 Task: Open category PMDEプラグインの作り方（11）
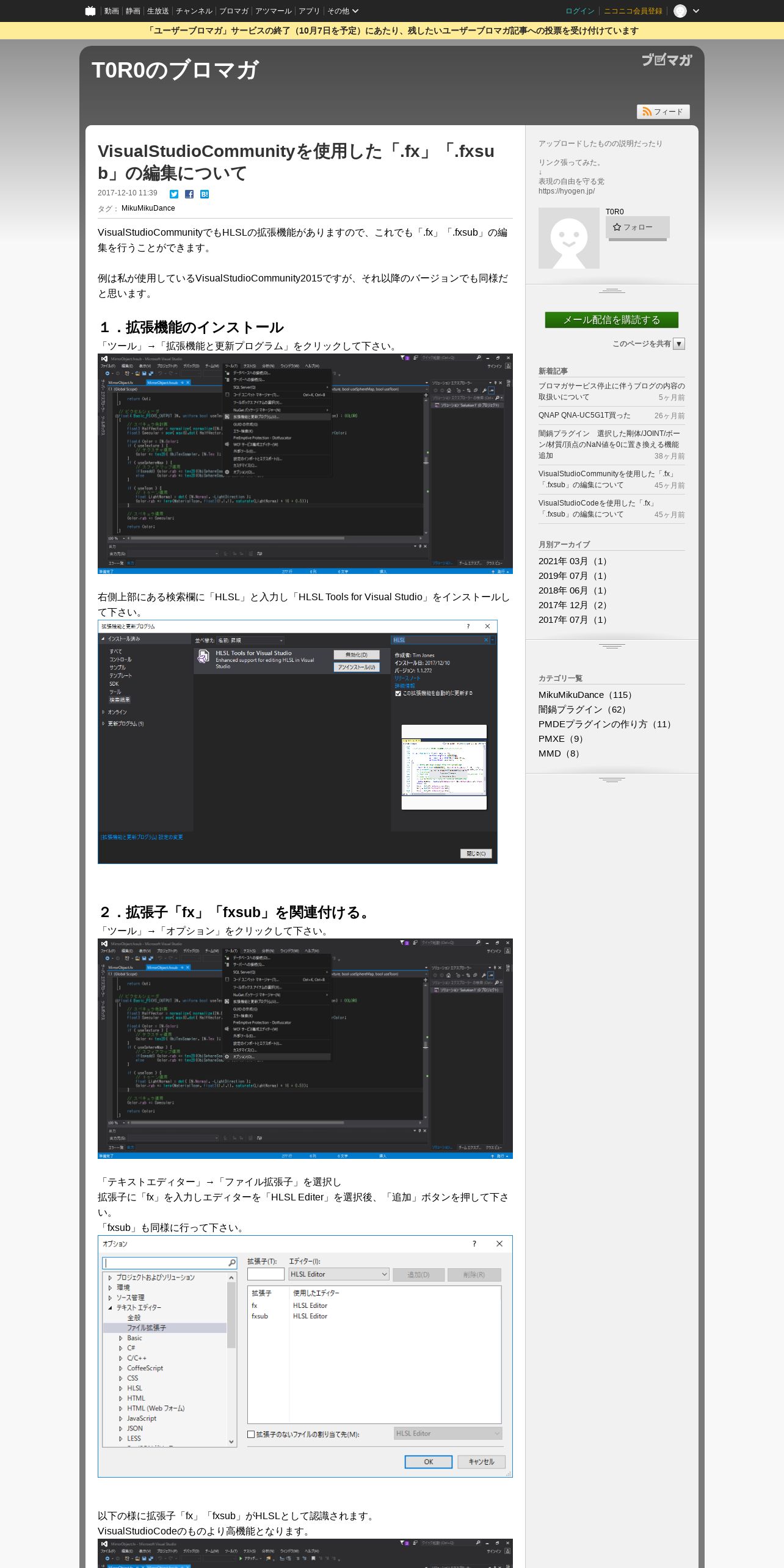[607, 724]
